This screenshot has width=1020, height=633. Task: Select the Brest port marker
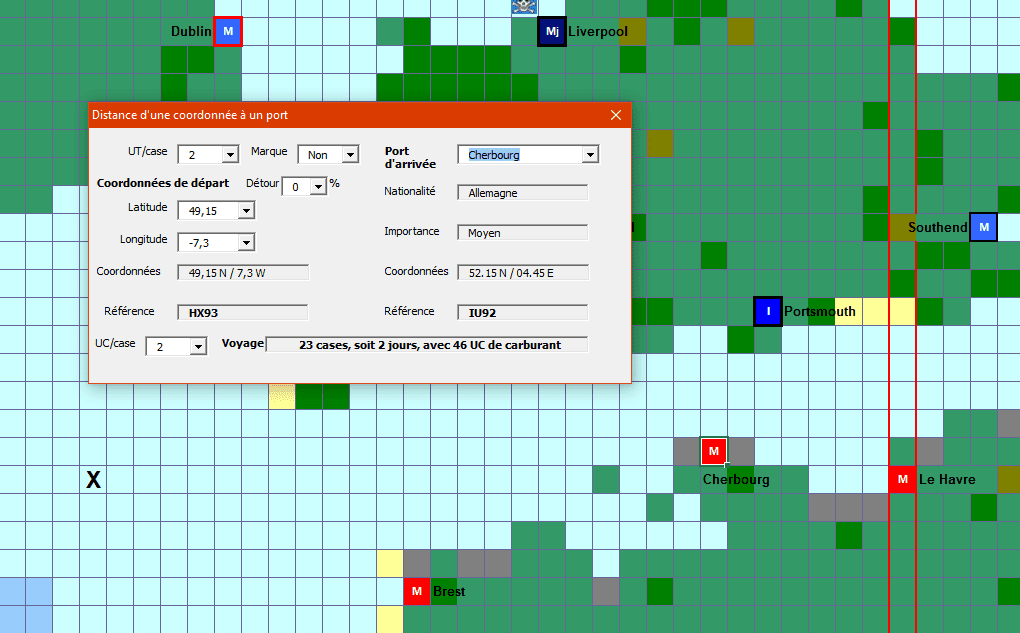(417, 591)
